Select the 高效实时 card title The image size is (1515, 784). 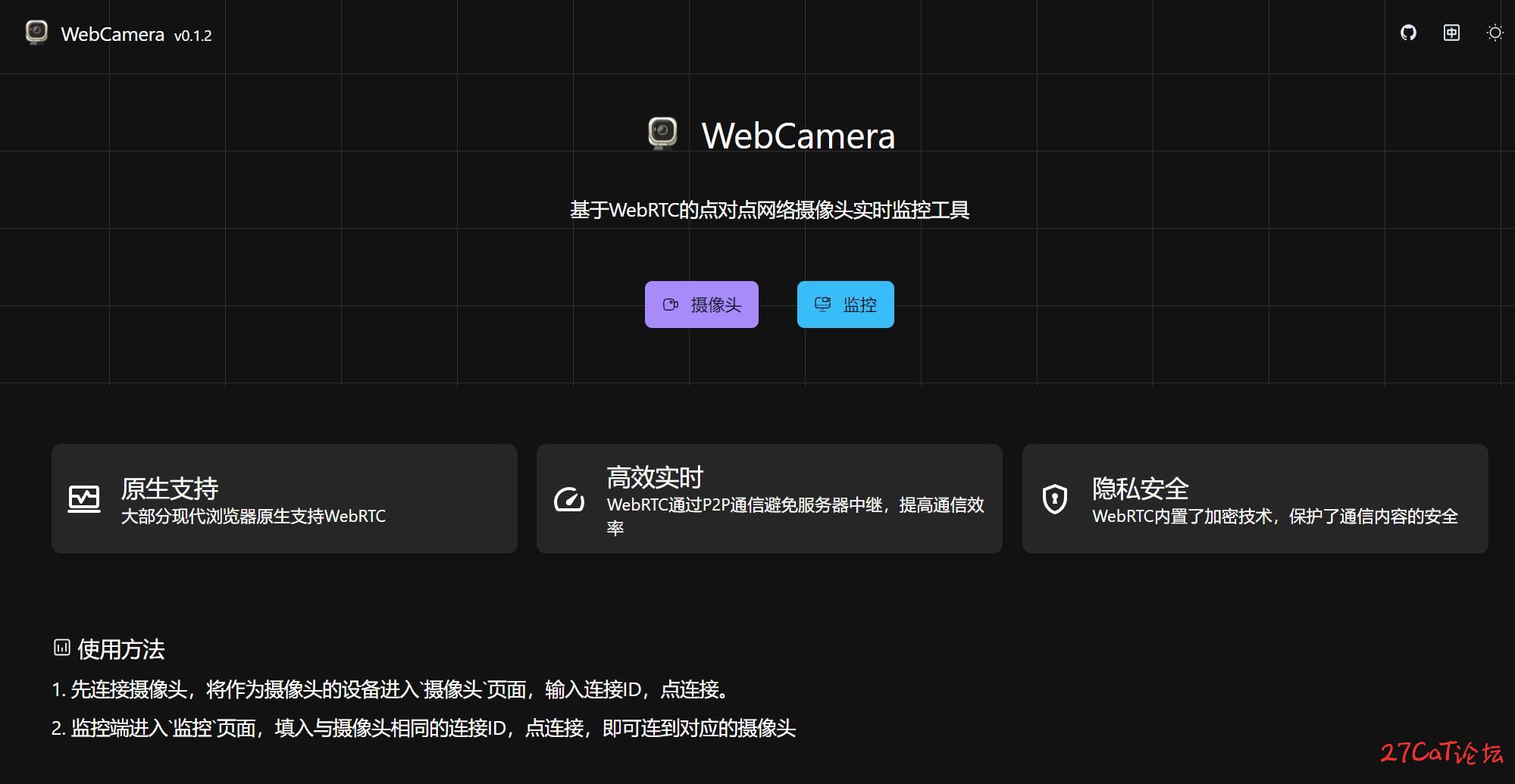[655, 477]
